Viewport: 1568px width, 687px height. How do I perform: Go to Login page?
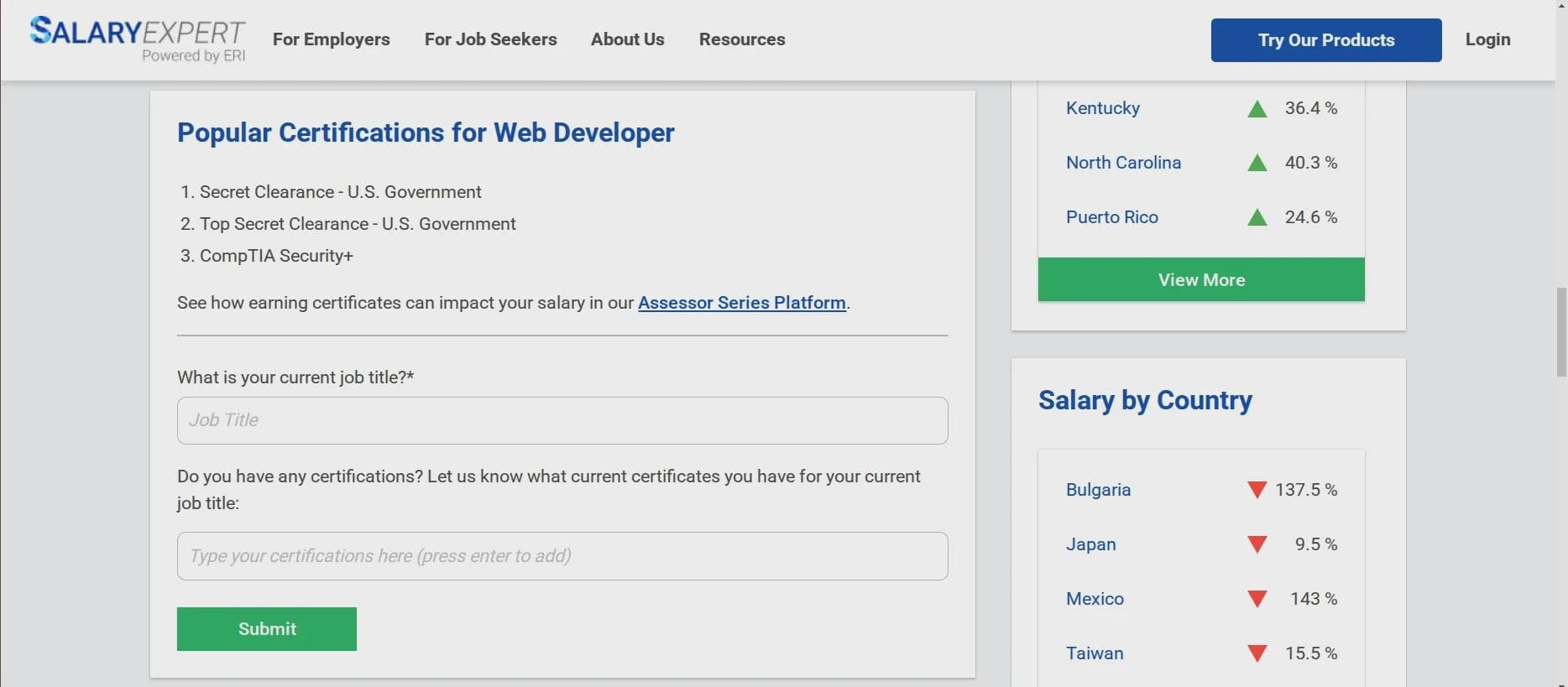[1487, 39]
